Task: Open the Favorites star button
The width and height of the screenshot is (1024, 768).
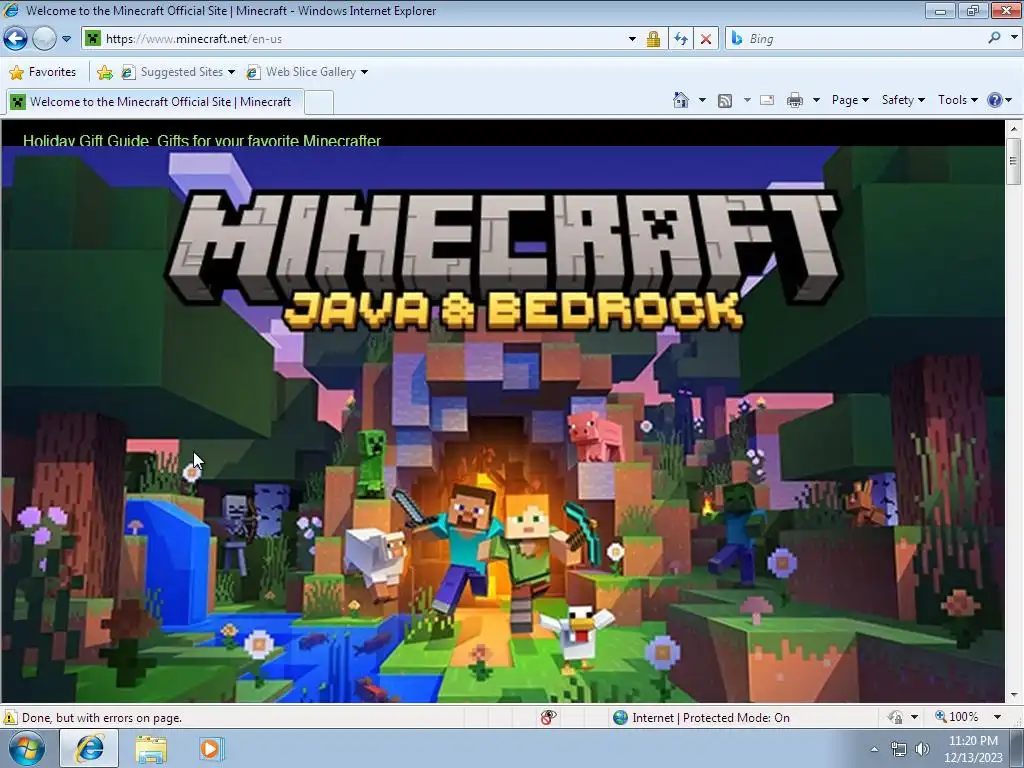Action: [43, 72]
